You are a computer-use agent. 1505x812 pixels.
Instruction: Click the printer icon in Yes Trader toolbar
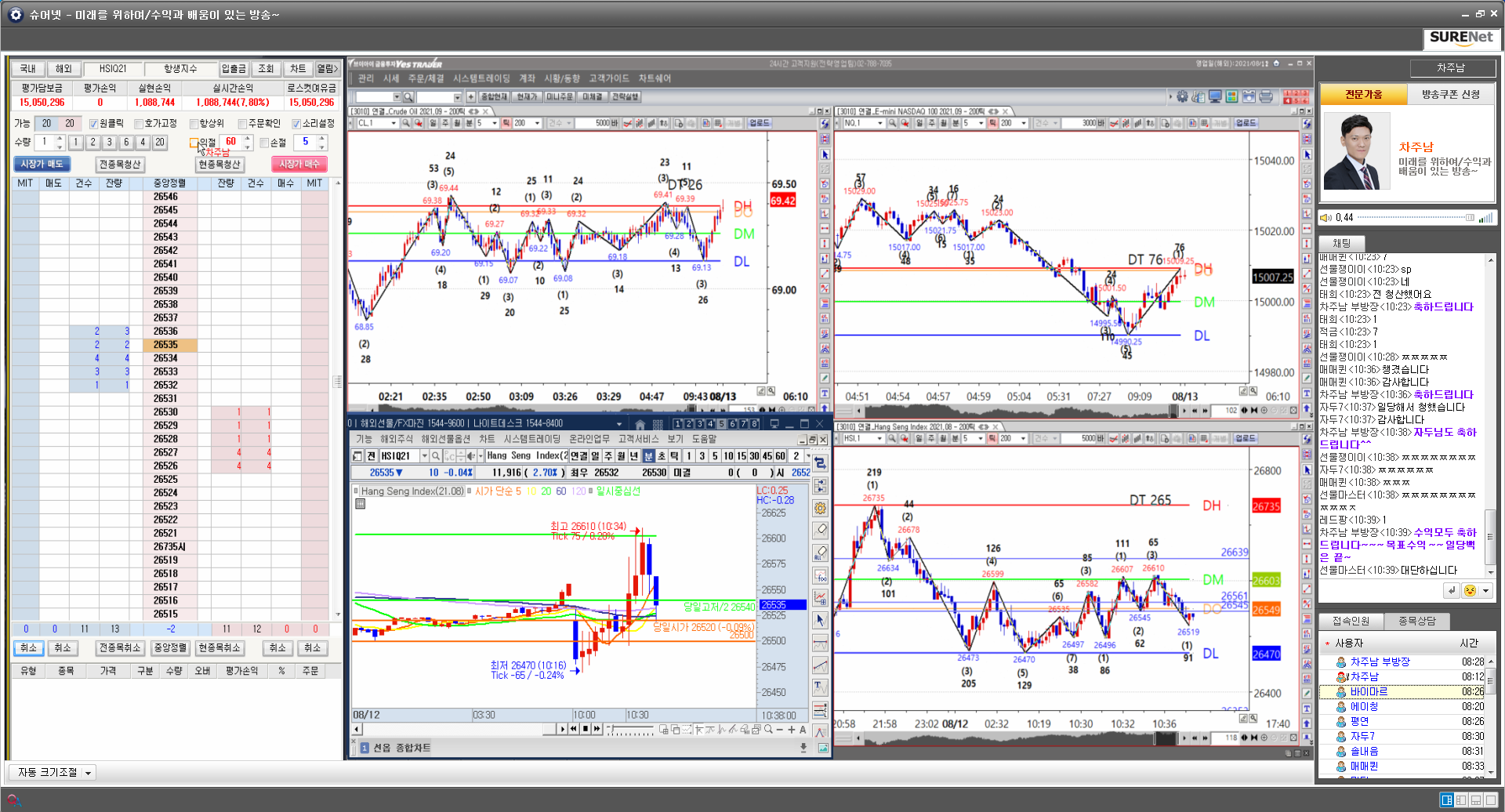click(1266, 97)
